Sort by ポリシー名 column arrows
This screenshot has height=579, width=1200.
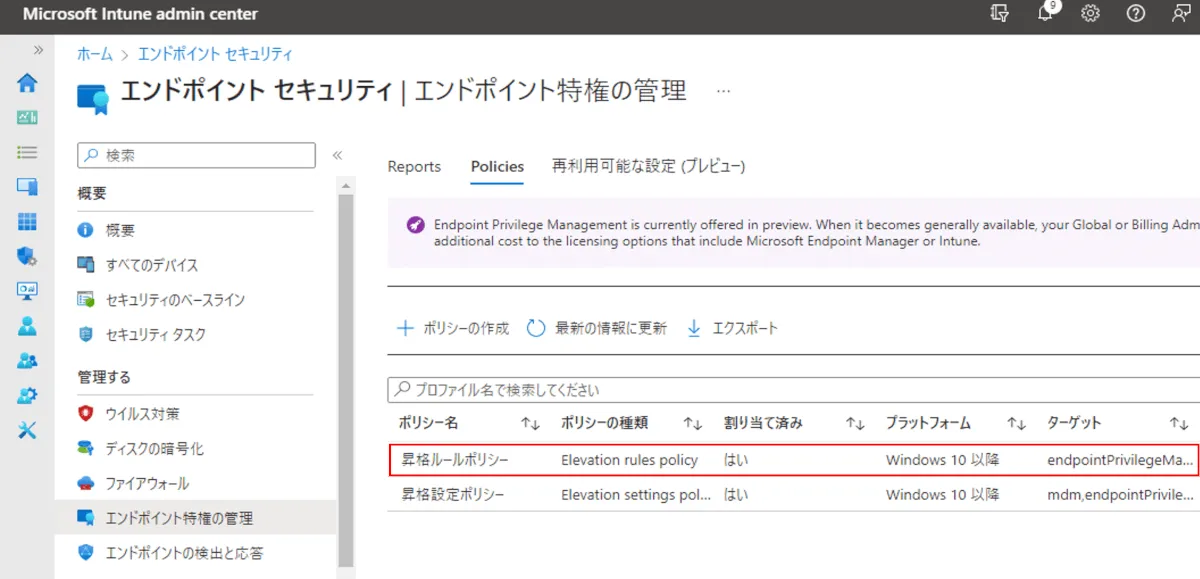tap(530, 424)
